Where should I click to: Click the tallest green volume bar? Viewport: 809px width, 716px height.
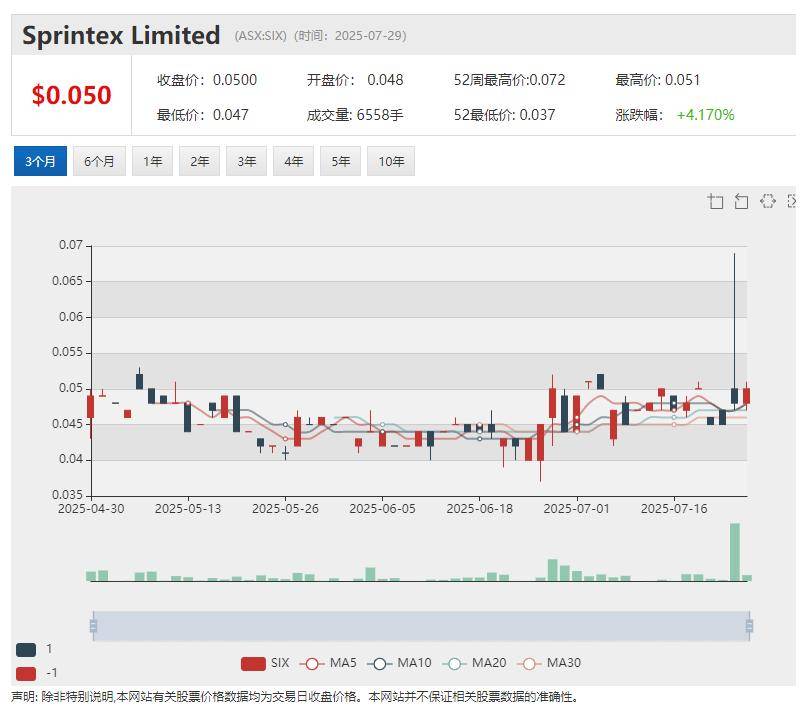tap(735, 552)
